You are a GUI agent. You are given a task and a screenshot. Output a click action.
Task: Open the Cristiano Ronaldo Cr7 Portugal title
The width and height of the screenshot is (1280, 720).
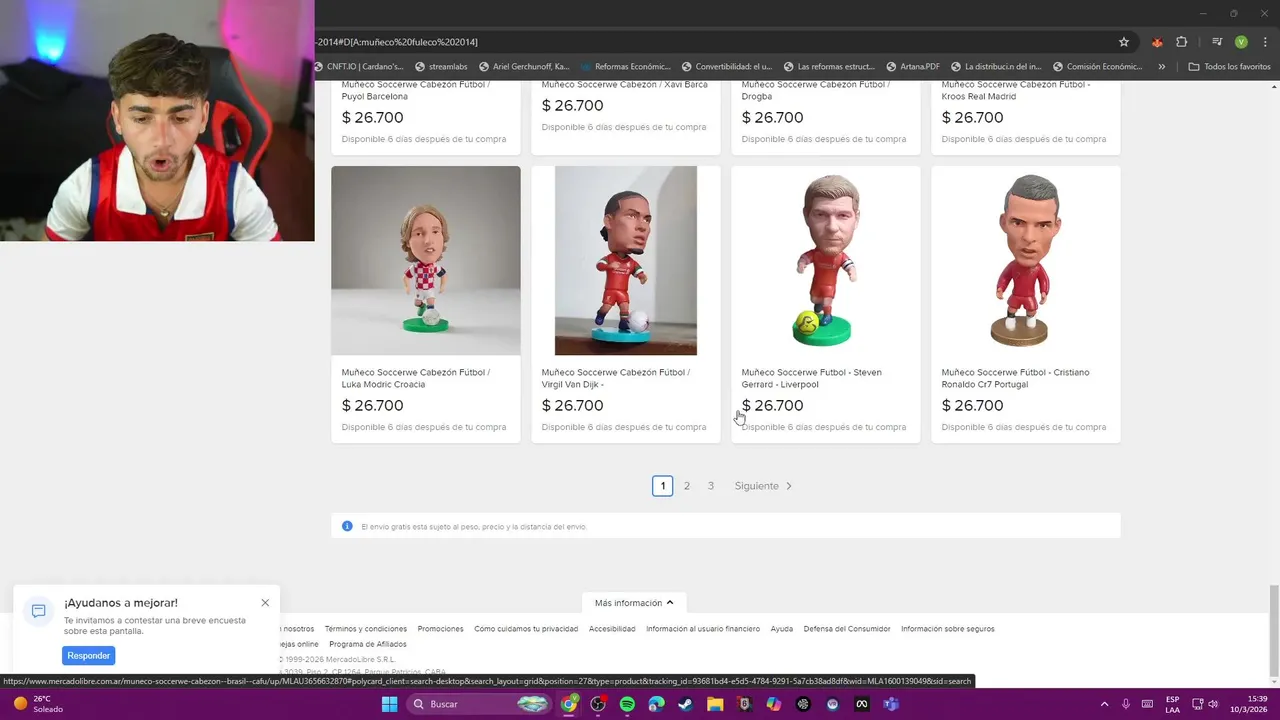tap(1016, 378)
